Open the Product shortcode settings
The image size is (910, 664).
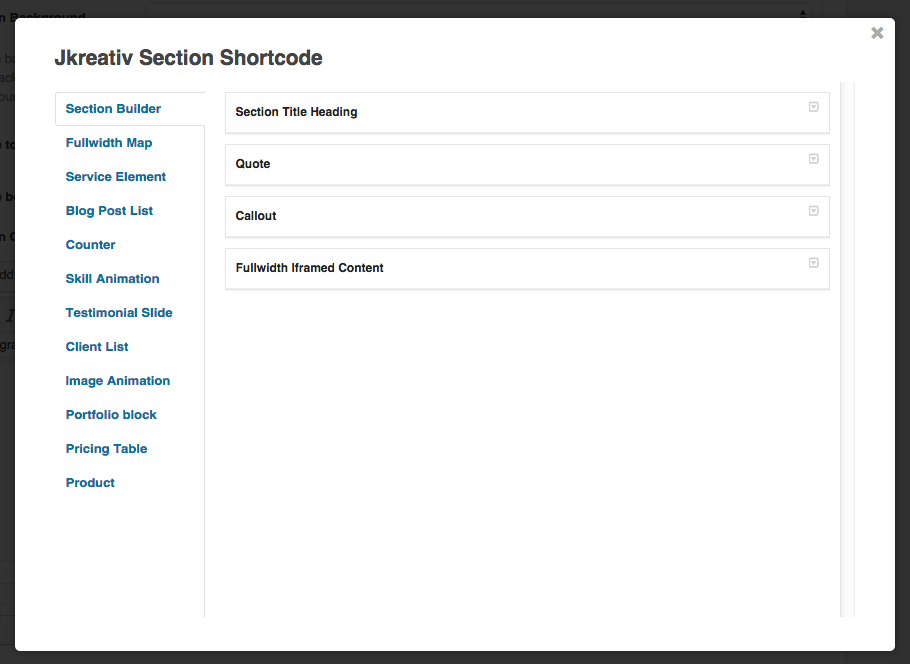(x=90, y=482)
